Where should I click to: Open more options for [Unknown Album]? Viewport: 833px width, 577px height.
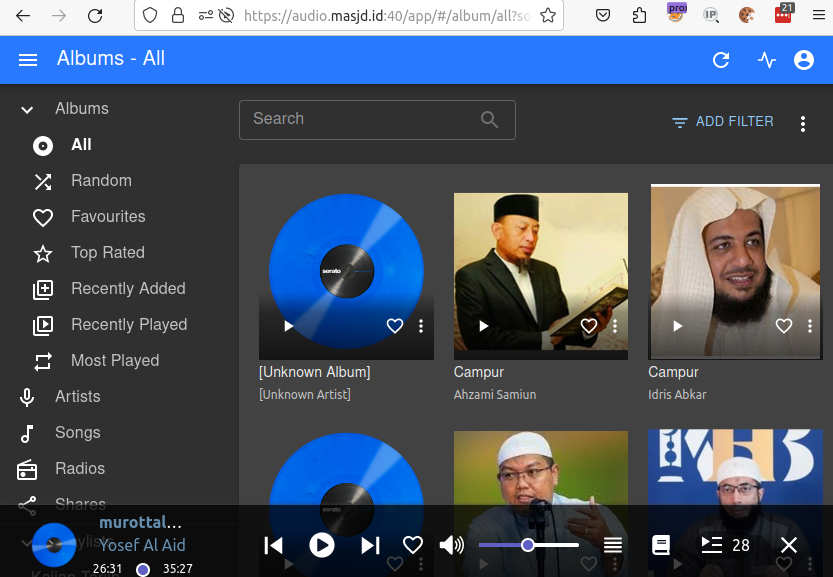click(421, 326)
